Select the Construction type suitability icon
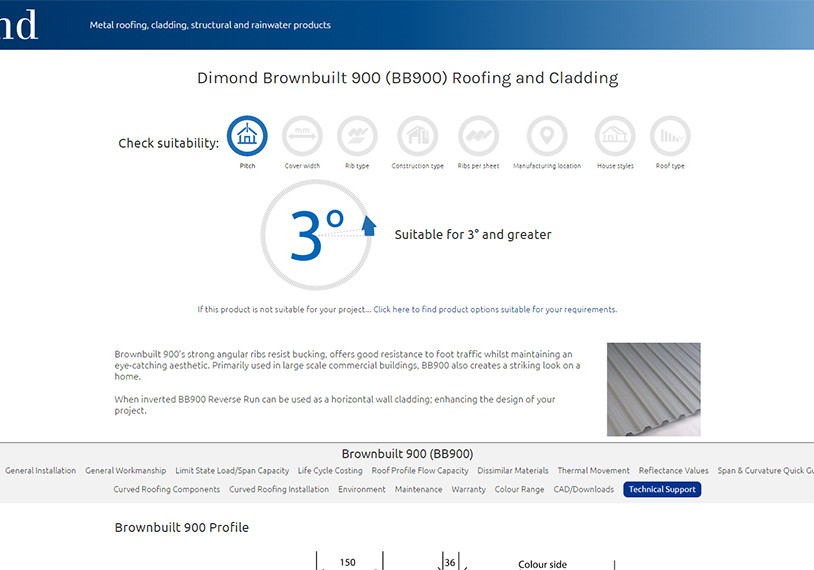 (x=418, y=136)
